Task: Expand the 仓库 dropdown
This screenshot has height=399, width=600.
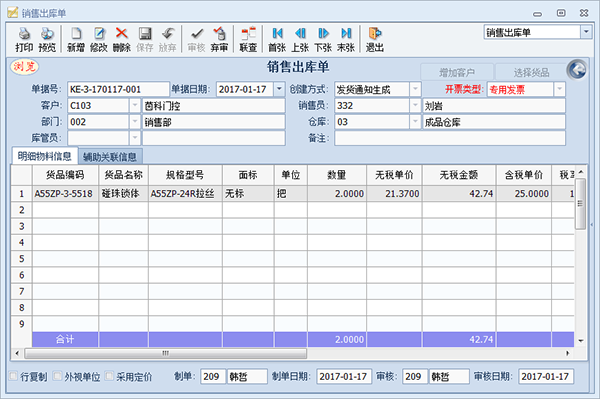Action: pyautogui.click(x=415, y=122)
